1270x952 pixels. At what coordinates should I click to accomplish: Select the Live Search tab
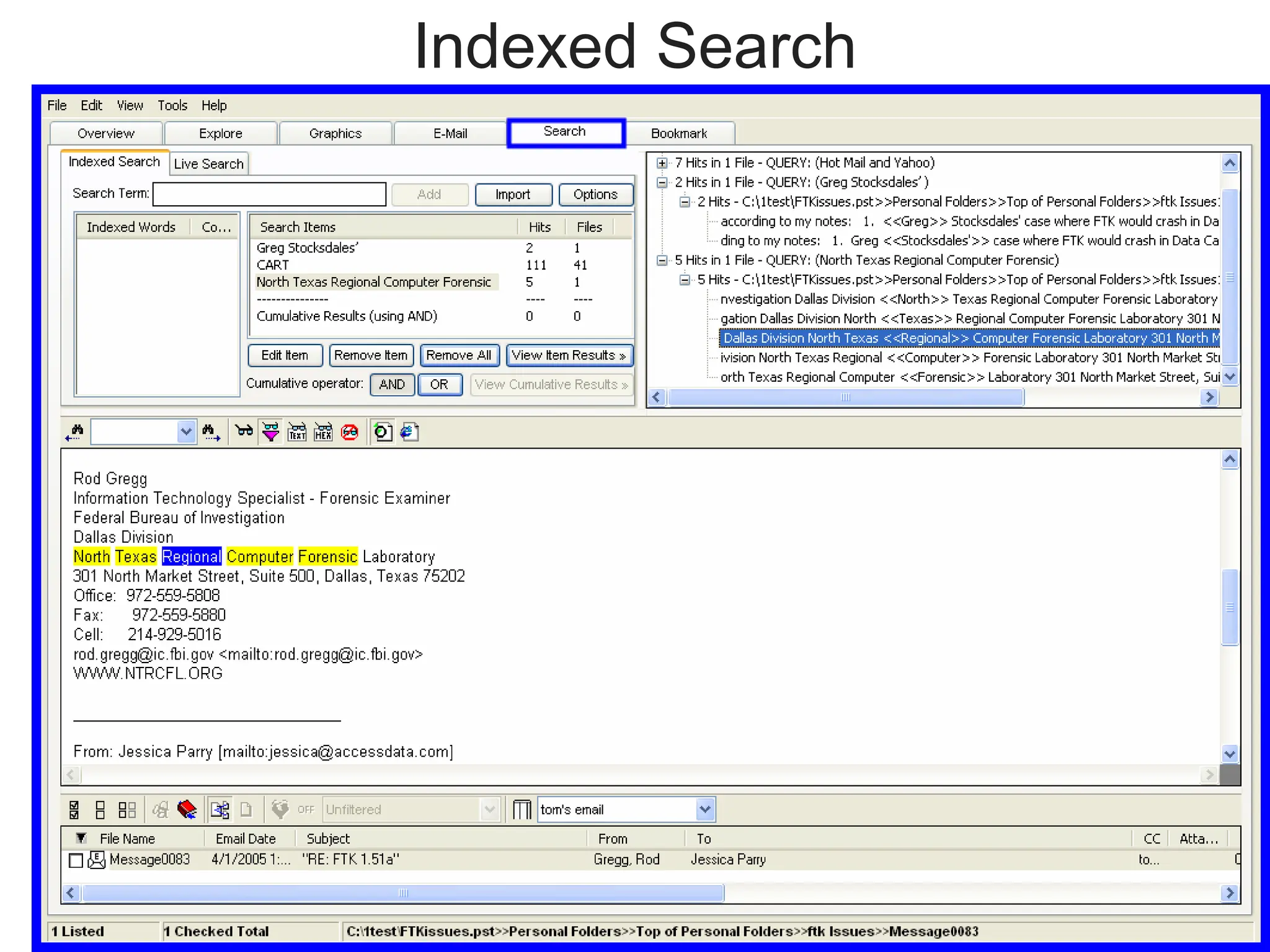pyautogui.click(x=209, y=164)
